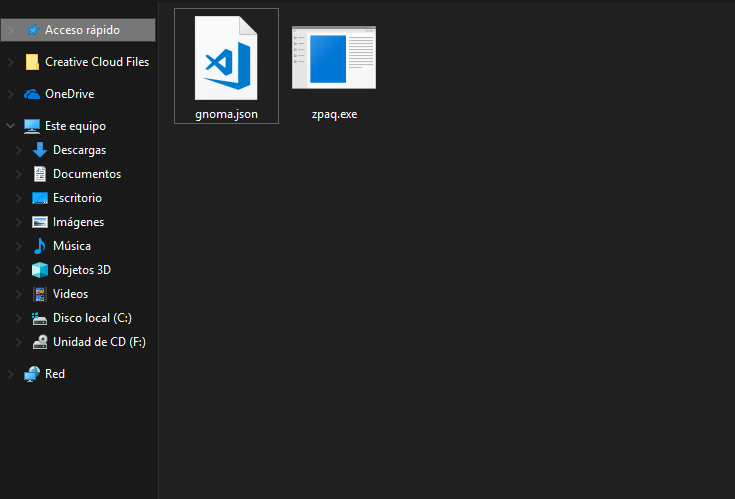
Task: Select Acceso rápido in navigation pane
Action: coord(82,30)
